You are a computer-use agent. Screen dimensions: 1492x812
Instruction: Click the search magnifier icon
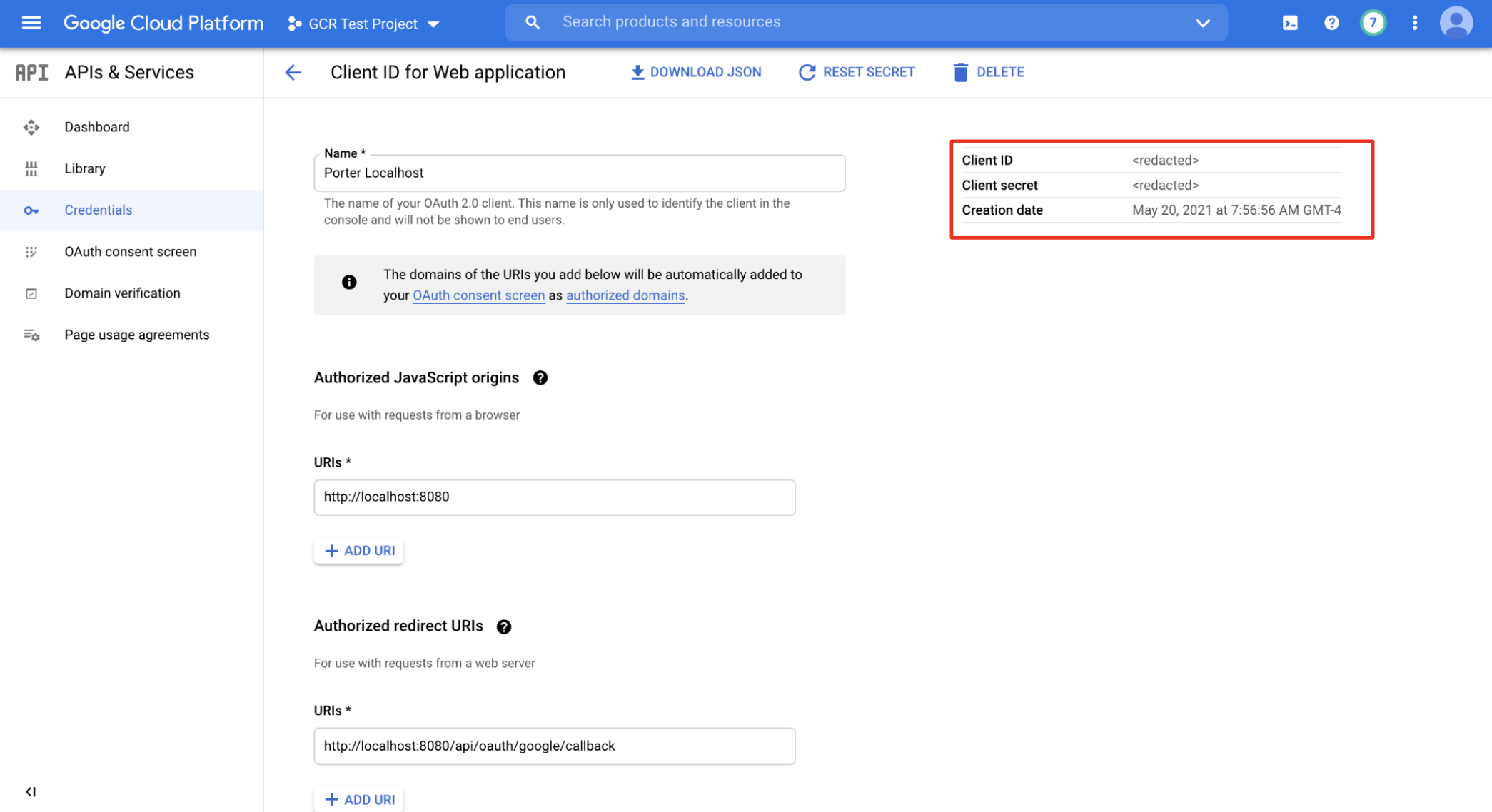[x=532, y=22]
